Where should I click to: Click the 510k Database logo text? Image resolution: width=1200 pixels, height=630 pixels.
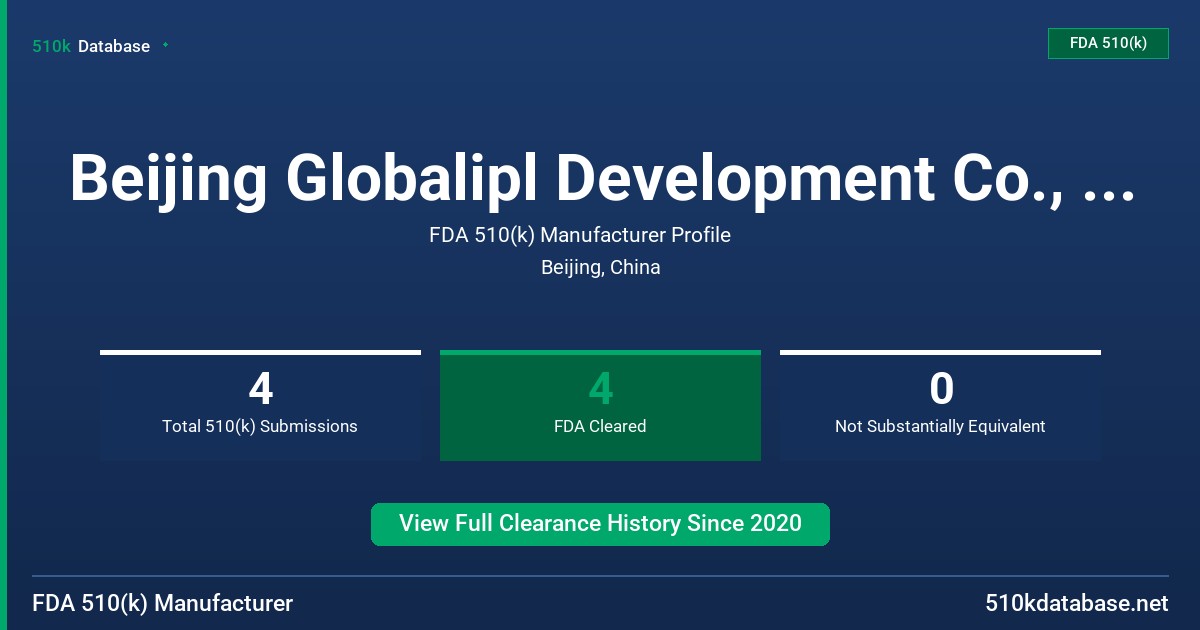tap(91, 46)
